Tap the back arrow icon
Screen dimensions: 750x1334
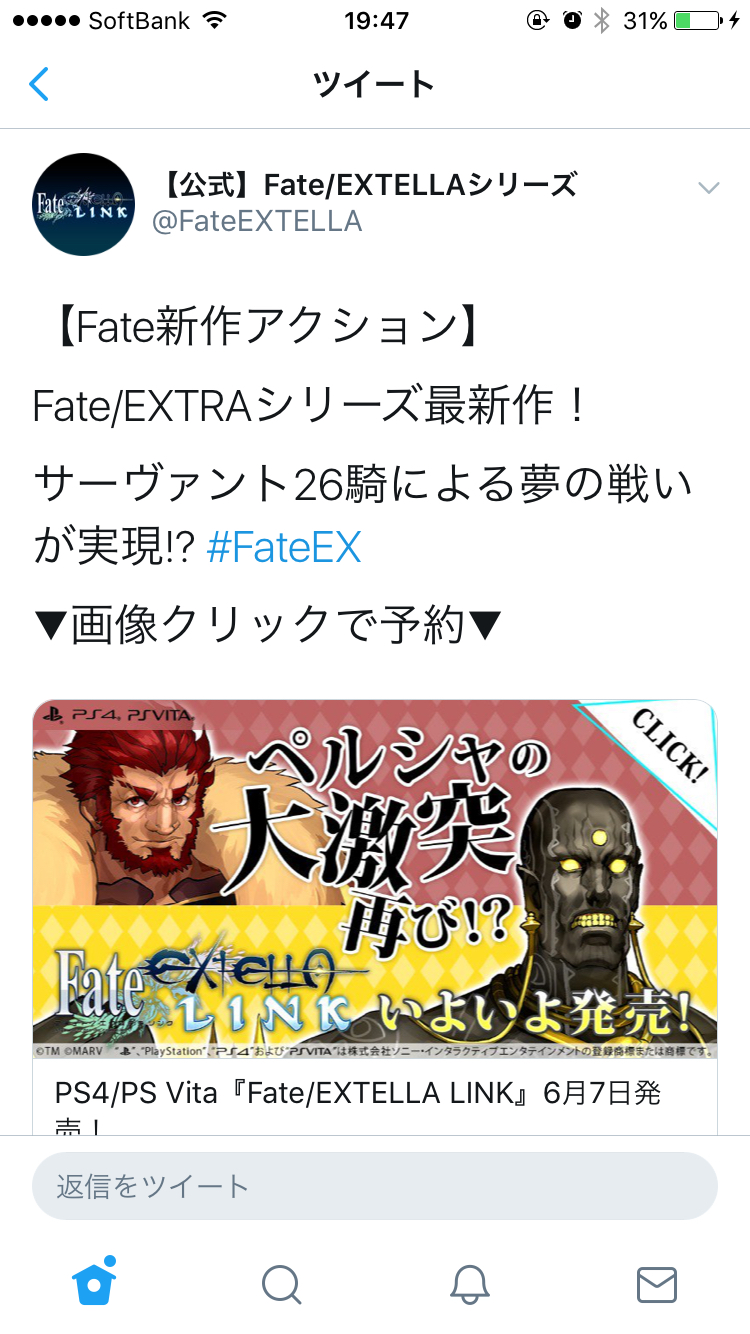tap(38, 84)
